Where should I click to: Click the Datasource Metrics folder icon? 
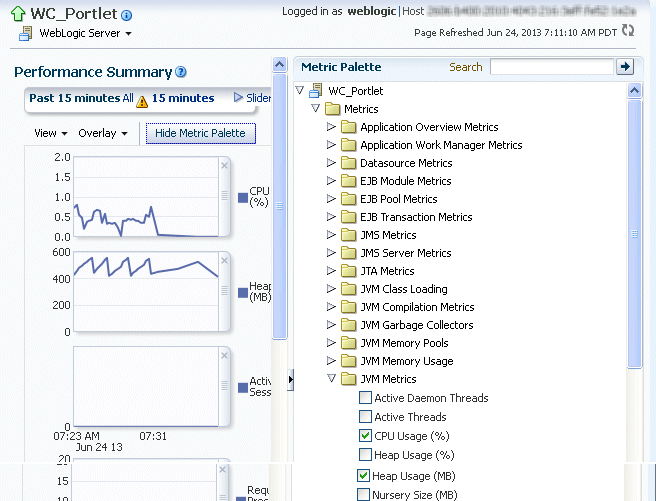coord(348,163)
